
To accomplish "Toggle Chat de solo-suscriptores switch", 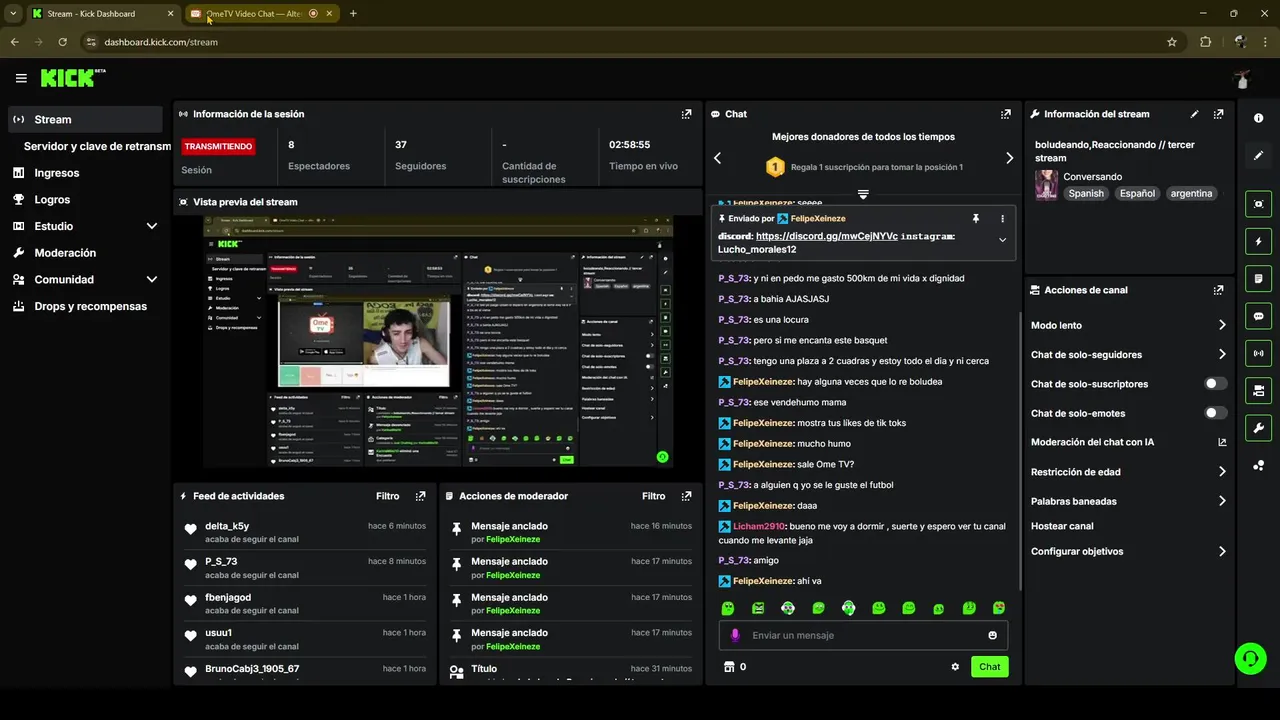I will (x=1216, y=384).
